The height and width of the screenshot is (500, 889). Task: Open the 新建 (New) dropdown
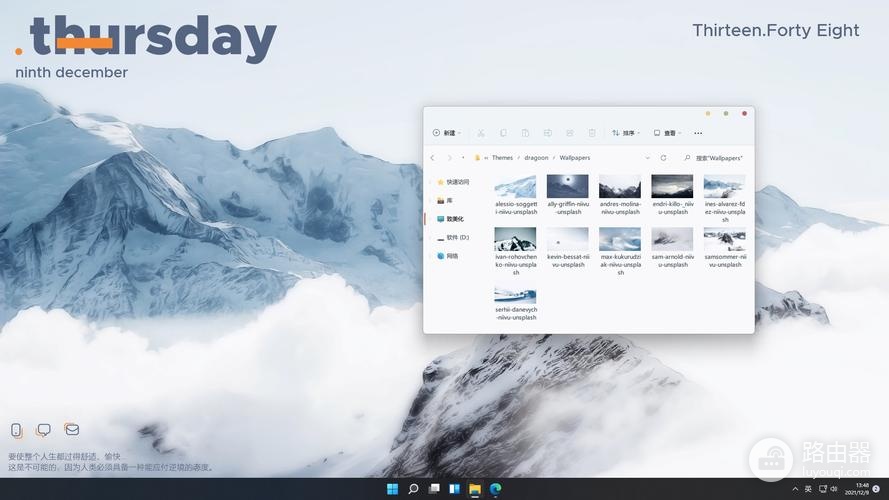pos(447,133)
